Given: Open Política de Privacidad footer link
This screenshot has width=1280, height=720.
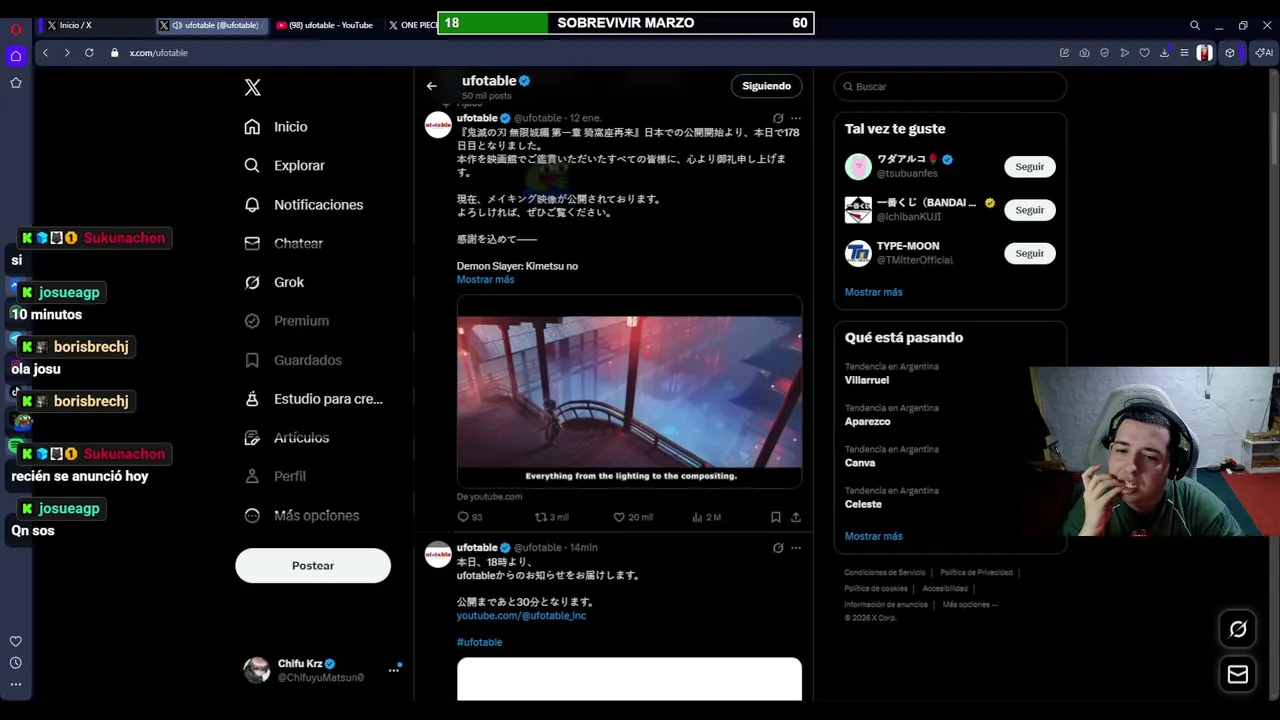Looking at the screenshot, I should (x=977, y=573).
